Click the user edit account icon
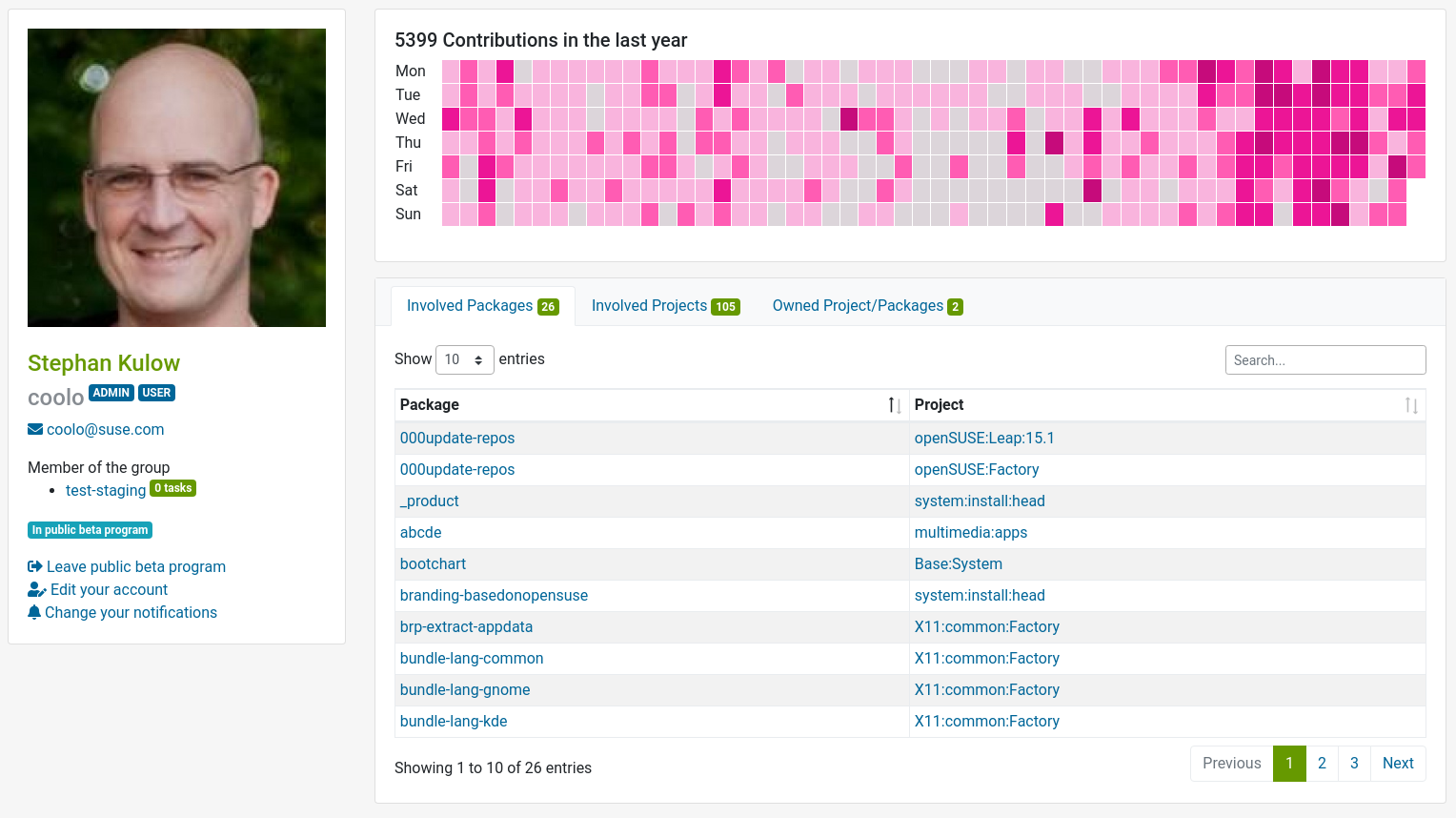1456x818 pixels. pos(37,590)
